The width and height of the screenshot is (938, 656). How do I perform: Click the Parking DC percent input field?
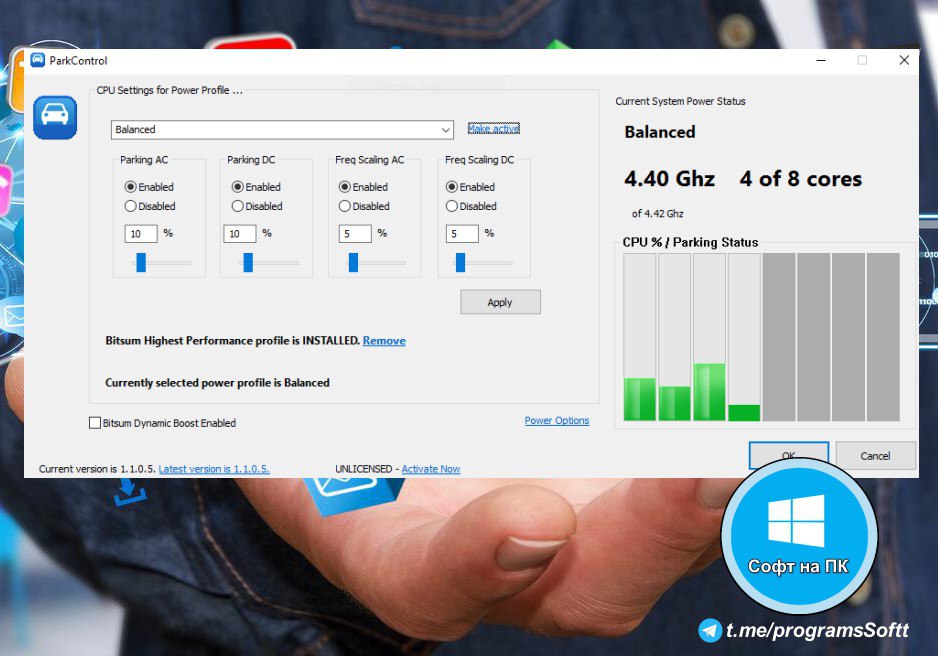tap(239, 234)
